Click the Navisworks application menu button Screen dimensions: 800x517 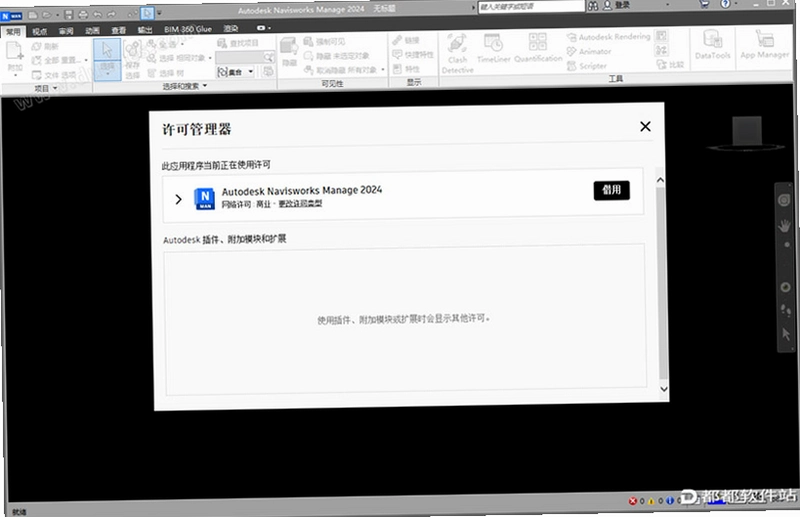(11, 16)
